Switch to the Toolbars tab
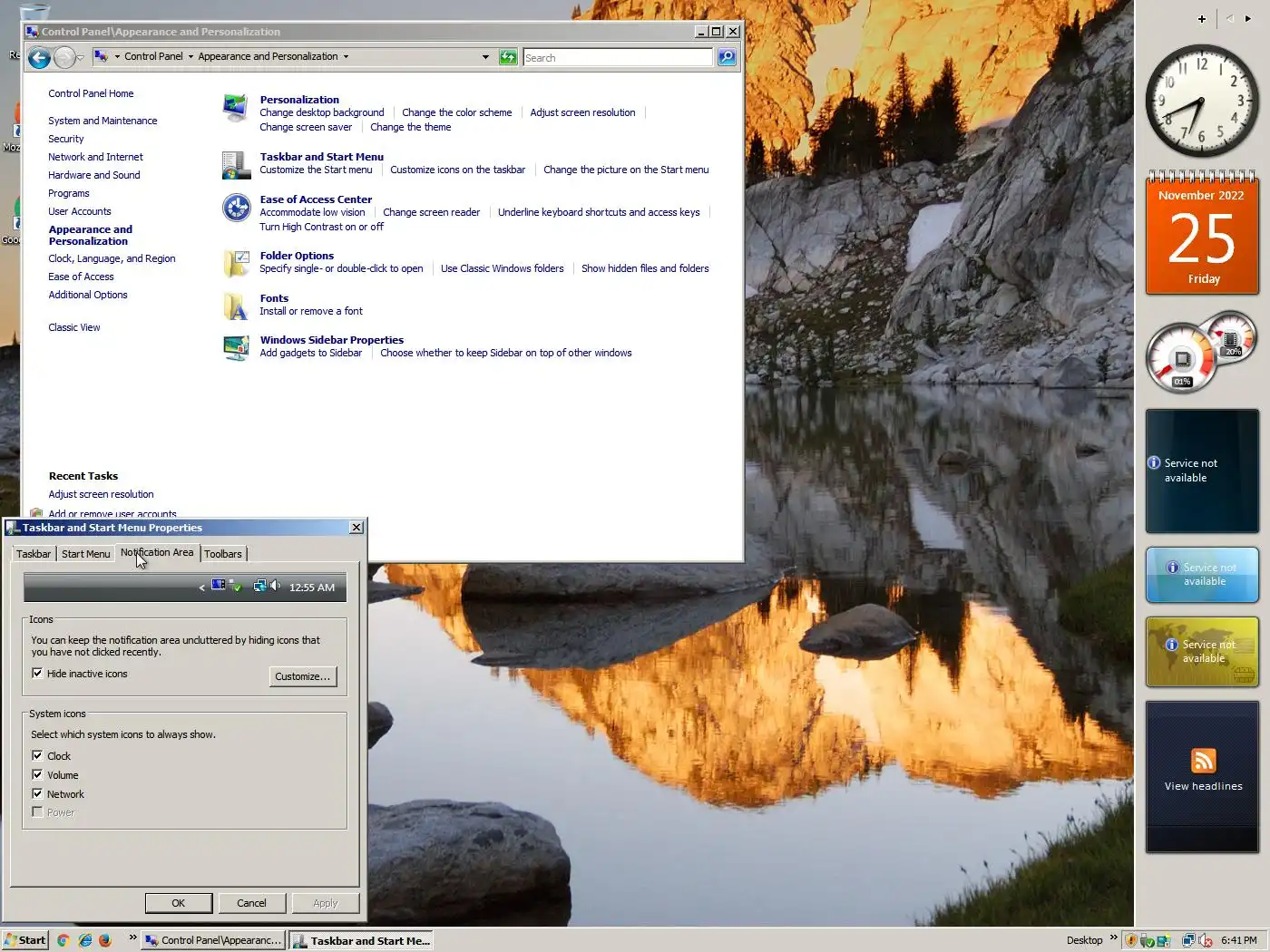Image resolution: width=1270 pixels, height=952 pixels. [x=223, y=554]
